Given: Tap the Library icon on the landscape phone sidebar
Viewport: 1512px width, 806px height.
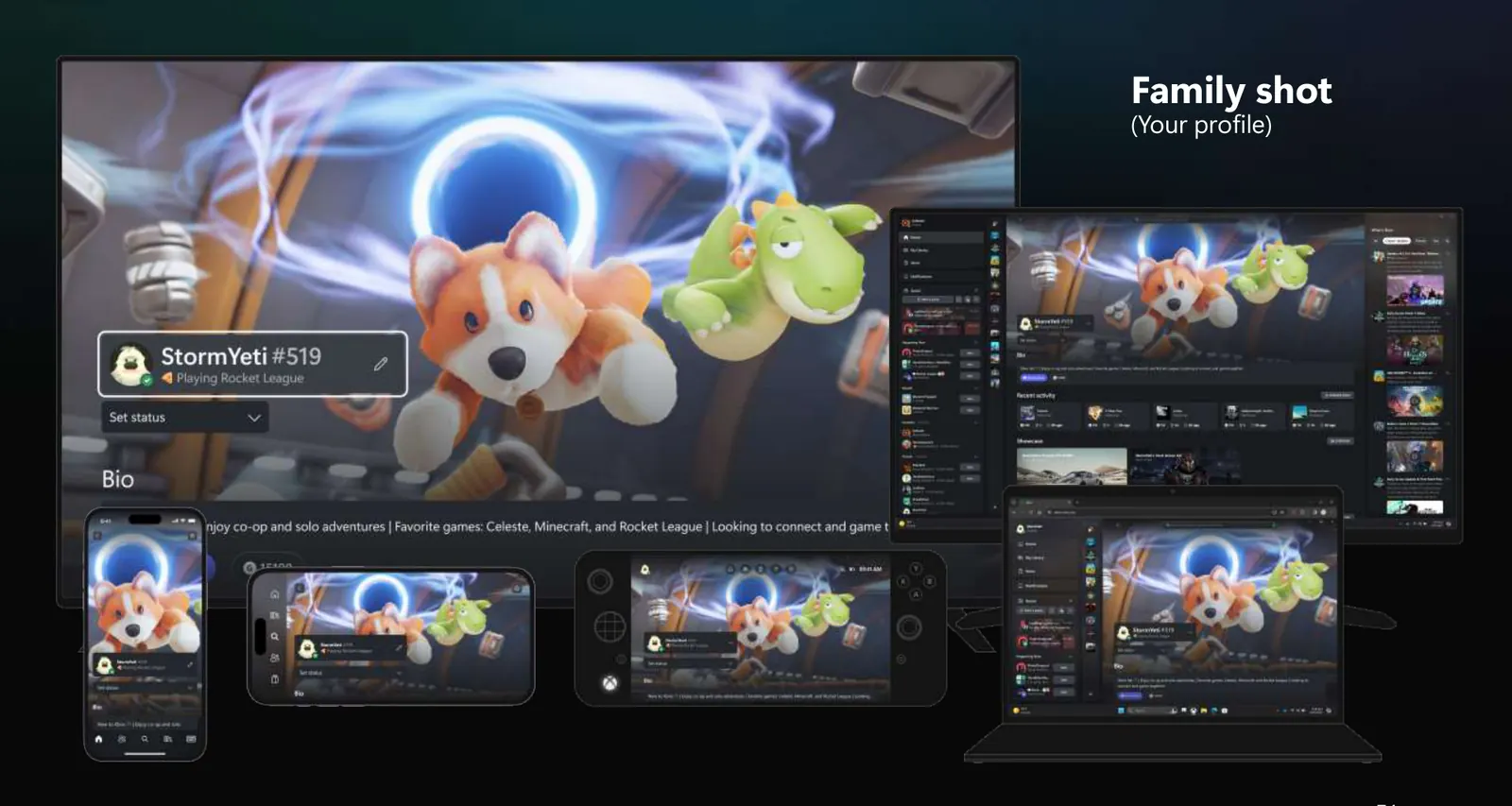Looking at the screenshot, I should [275, 615].
